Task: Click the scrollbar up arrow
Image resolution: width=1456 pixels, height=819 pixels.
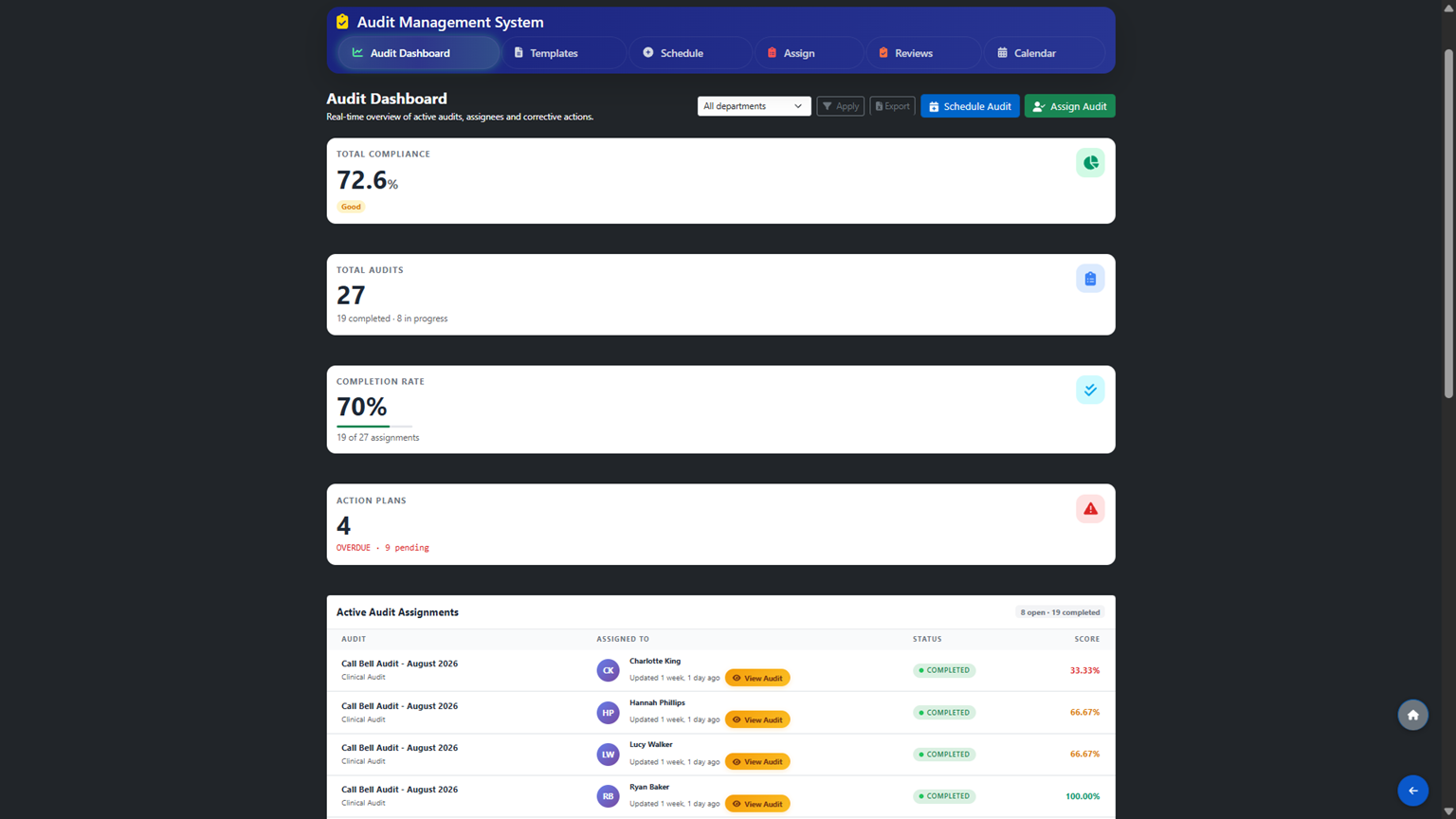Action: [1448, 8]
